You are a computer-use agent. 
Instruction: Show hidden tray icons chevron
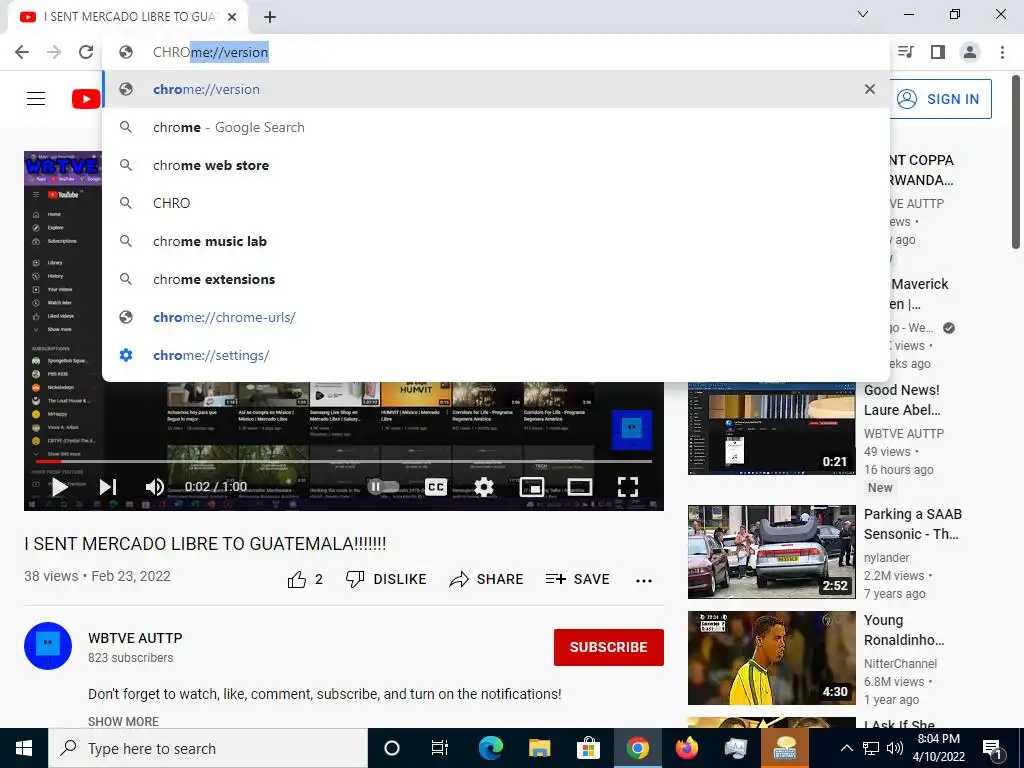(846, 748)
